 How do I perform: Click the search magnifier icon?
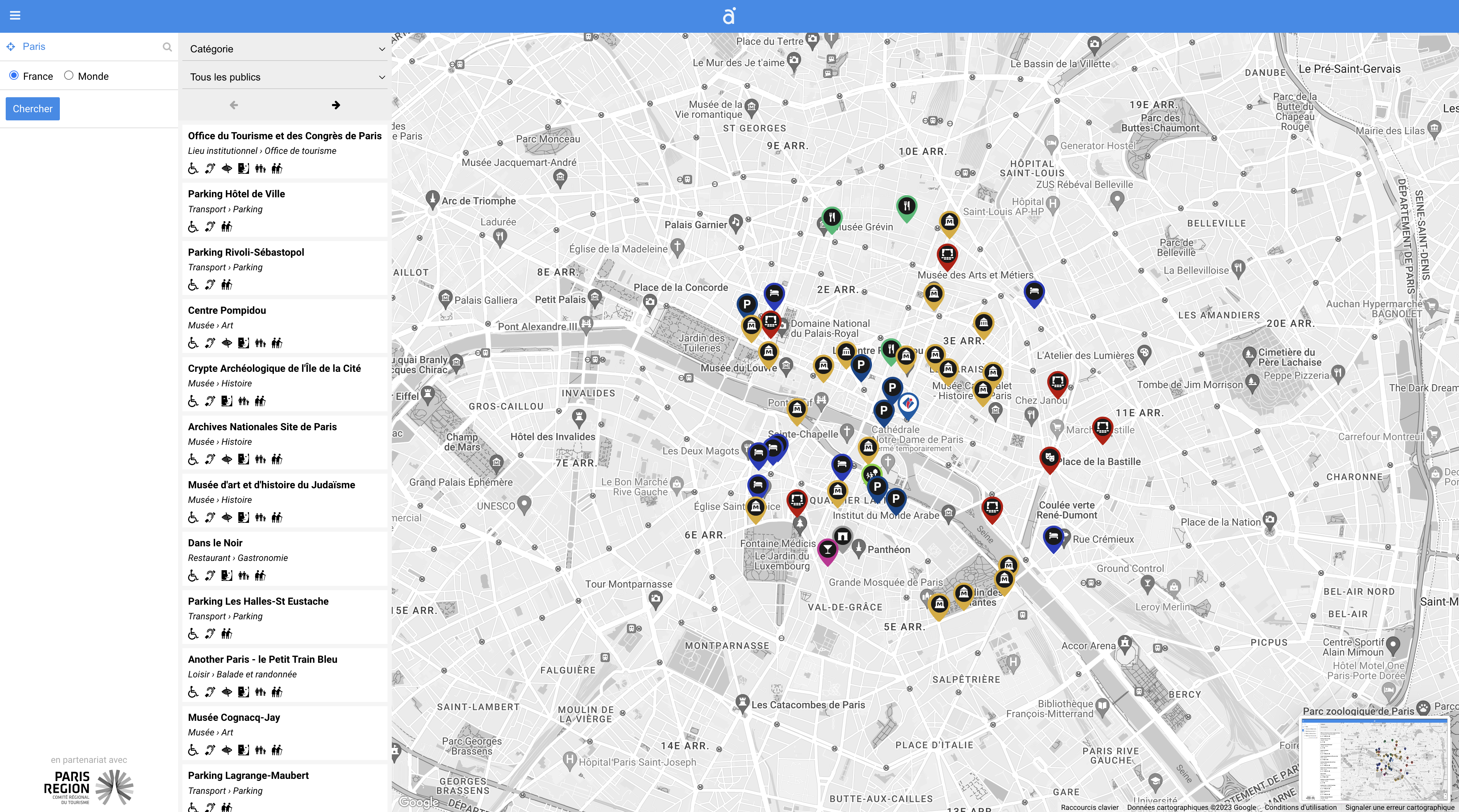click(x=167, y=47)
